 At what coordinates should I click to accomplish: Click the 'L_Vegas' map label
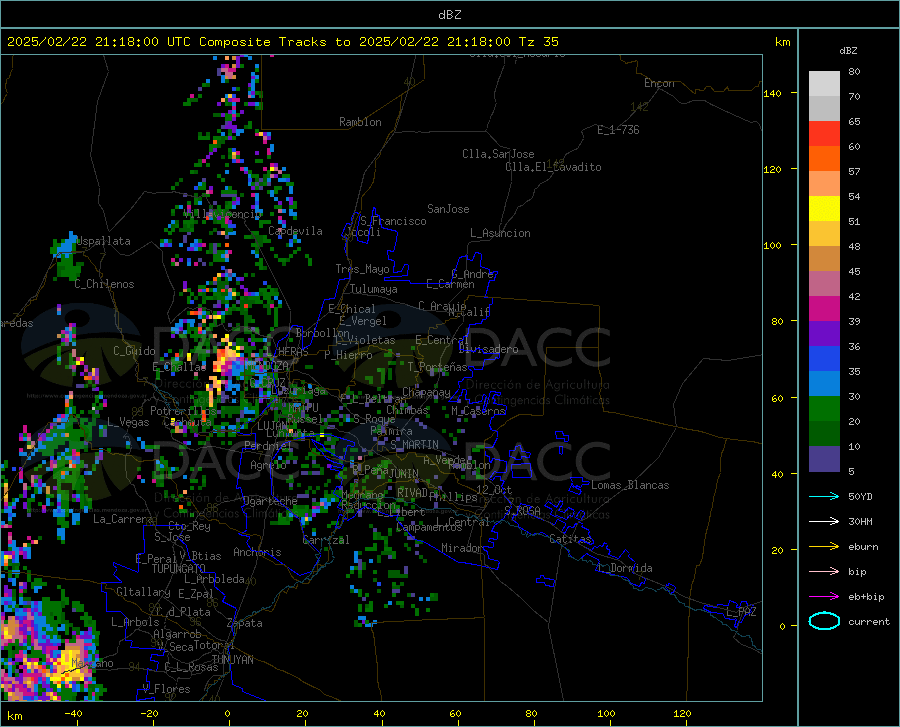pos(128,422)
